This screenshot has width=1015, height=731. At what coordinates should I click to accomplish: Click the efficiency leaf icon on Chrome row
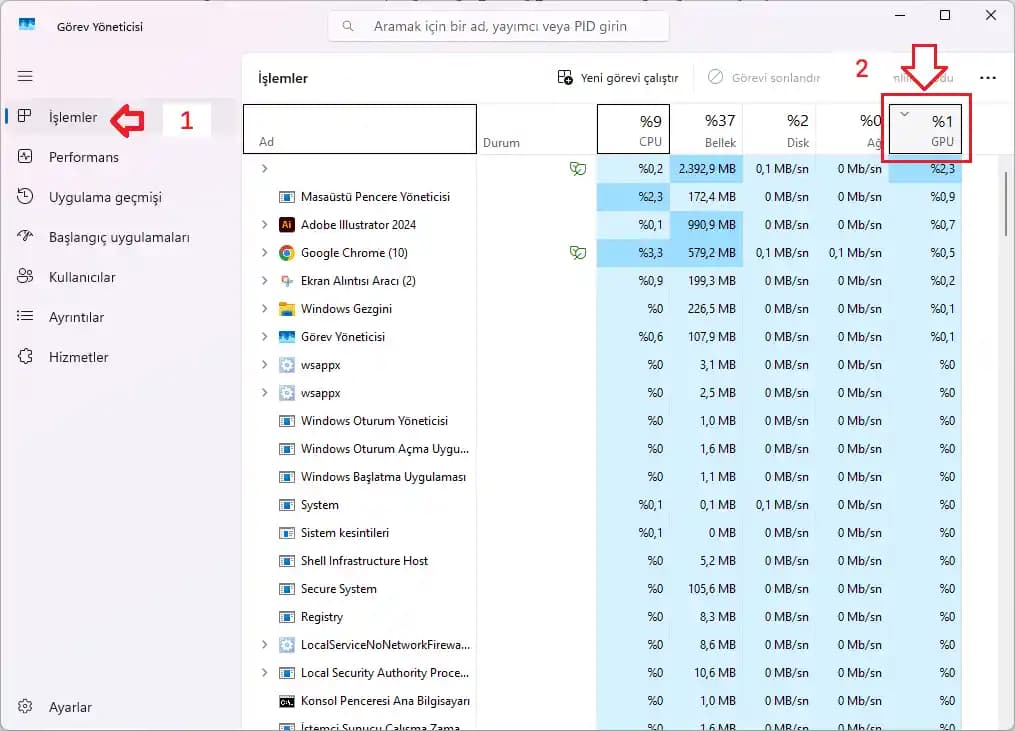[x=577, y=253]
